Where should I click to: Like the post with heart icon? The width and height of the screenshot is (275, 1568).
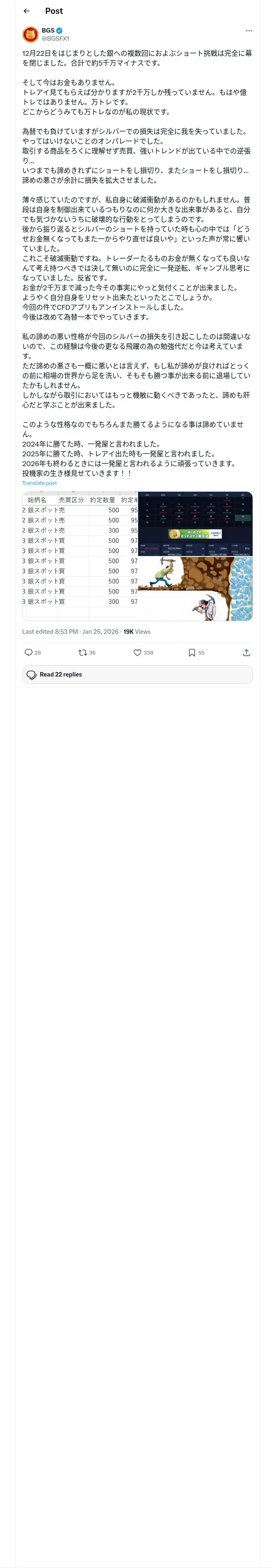[x=137, y=653]
